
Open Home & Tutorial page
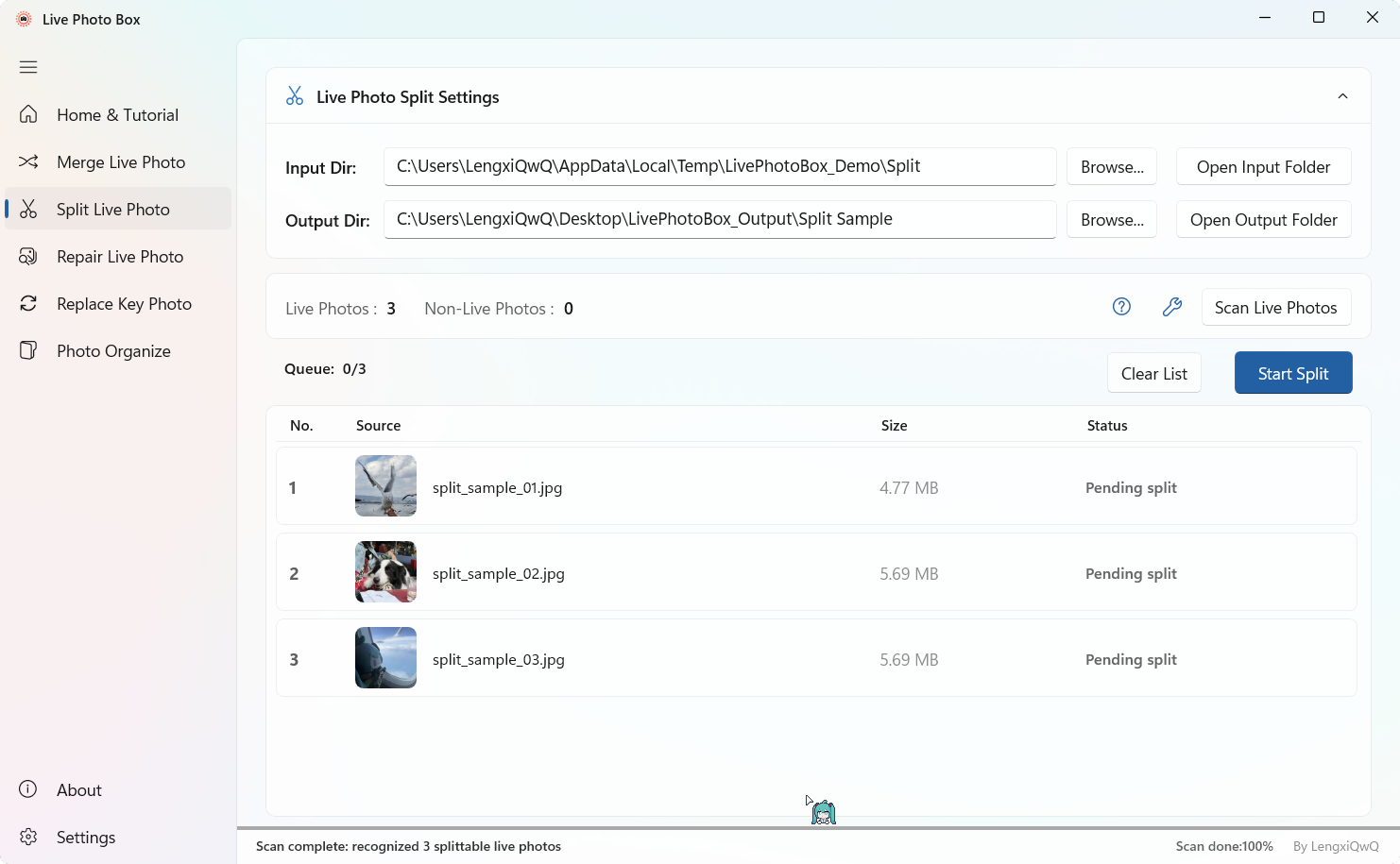(118, 114)
